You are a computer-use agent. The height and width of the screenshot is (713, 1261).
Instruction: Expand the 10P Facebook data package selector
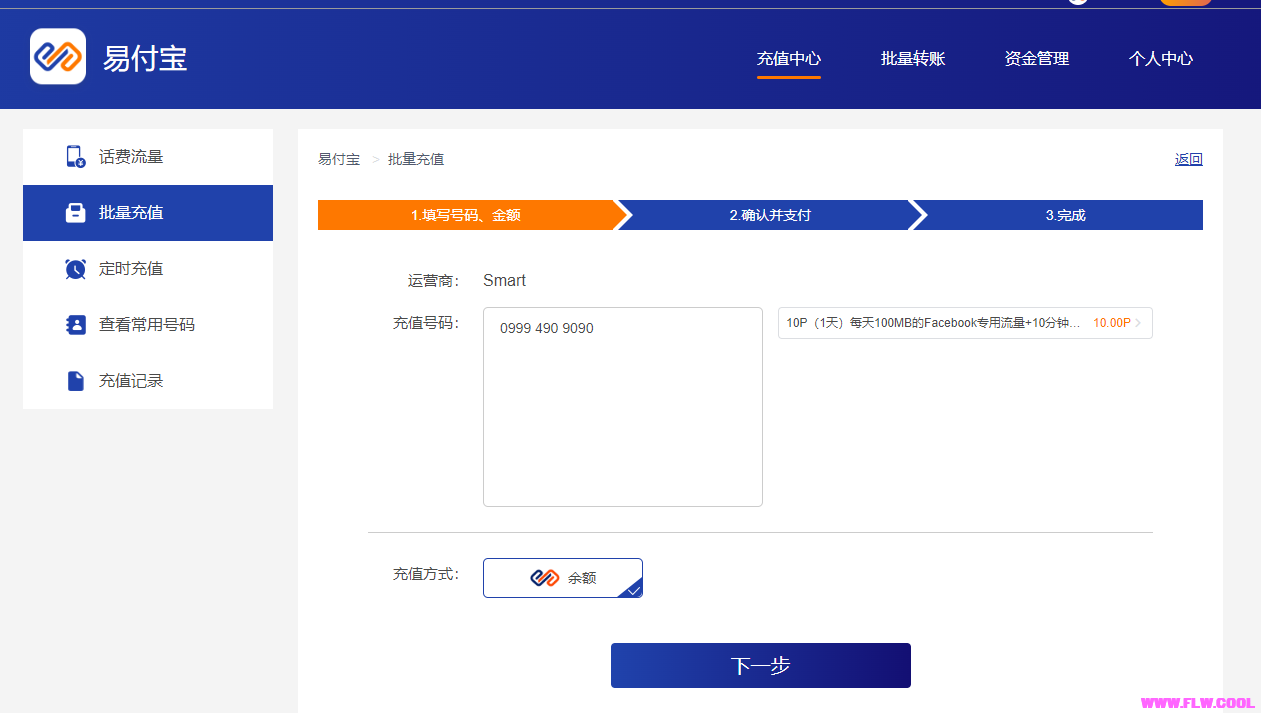pos(965,323)
